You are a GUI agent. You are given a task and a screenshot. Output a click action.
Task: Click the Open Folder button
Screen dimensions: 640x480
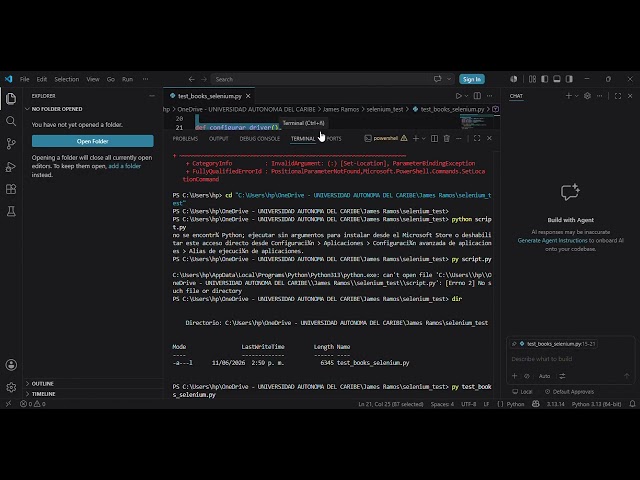(x=93, y=141)
